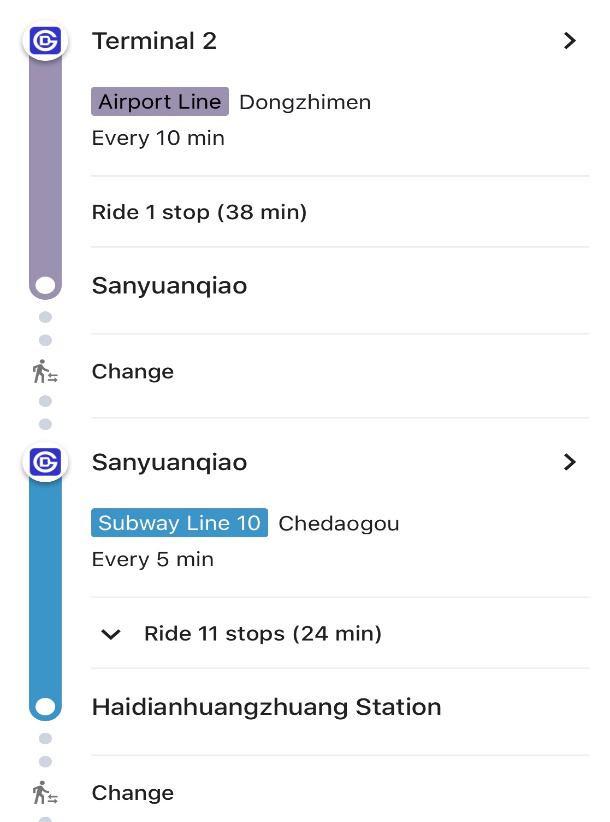Open Terminal 2 details chevron
Viewport: 610px width, 822px height.
pyautogui.click(x=570, y=41)
